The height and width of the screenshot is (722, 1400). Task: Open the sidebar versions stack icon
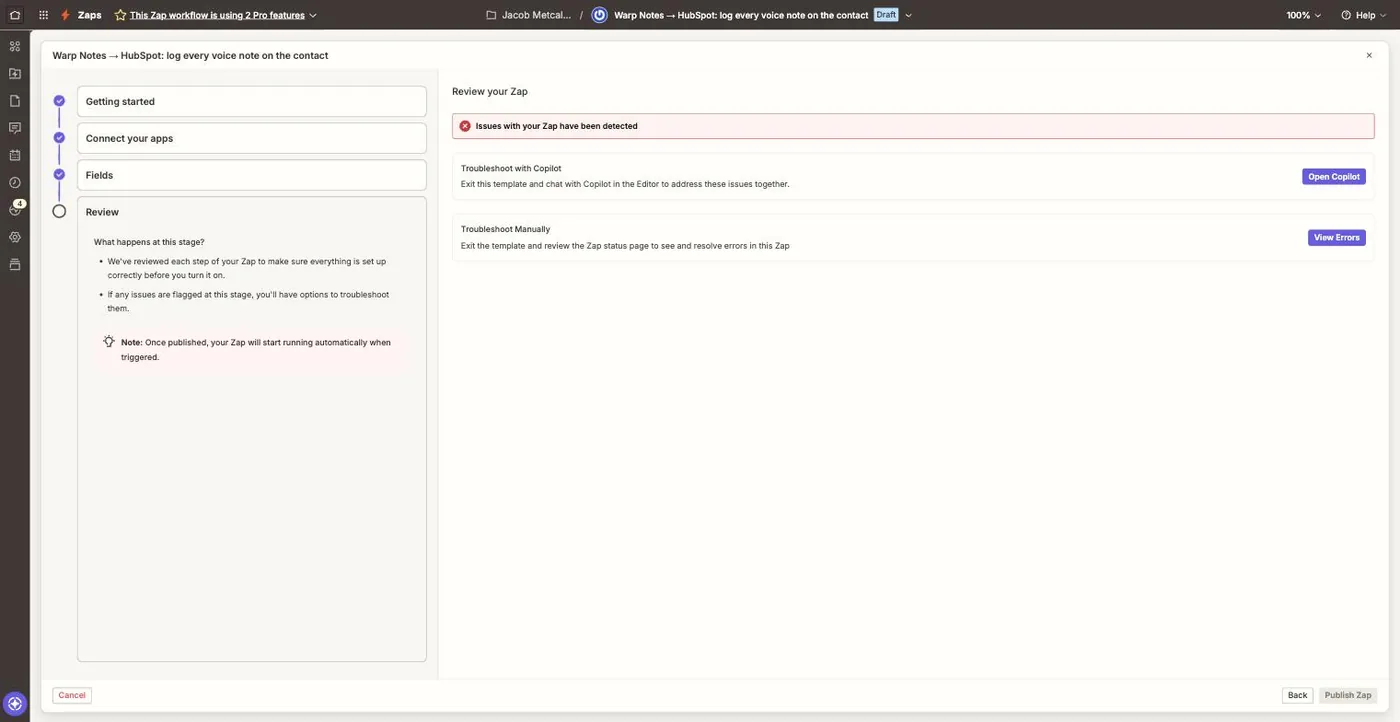[14, 264]
